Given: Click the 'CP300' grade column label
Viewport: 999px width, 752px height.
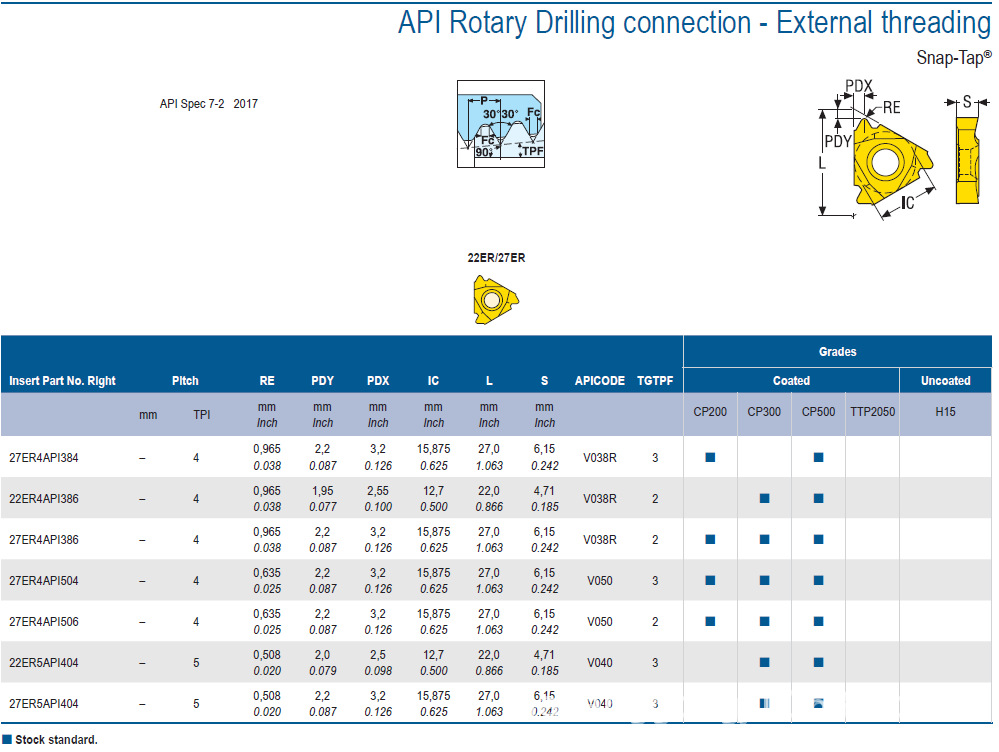Looking at the screenshot, I should click(764, 412).
